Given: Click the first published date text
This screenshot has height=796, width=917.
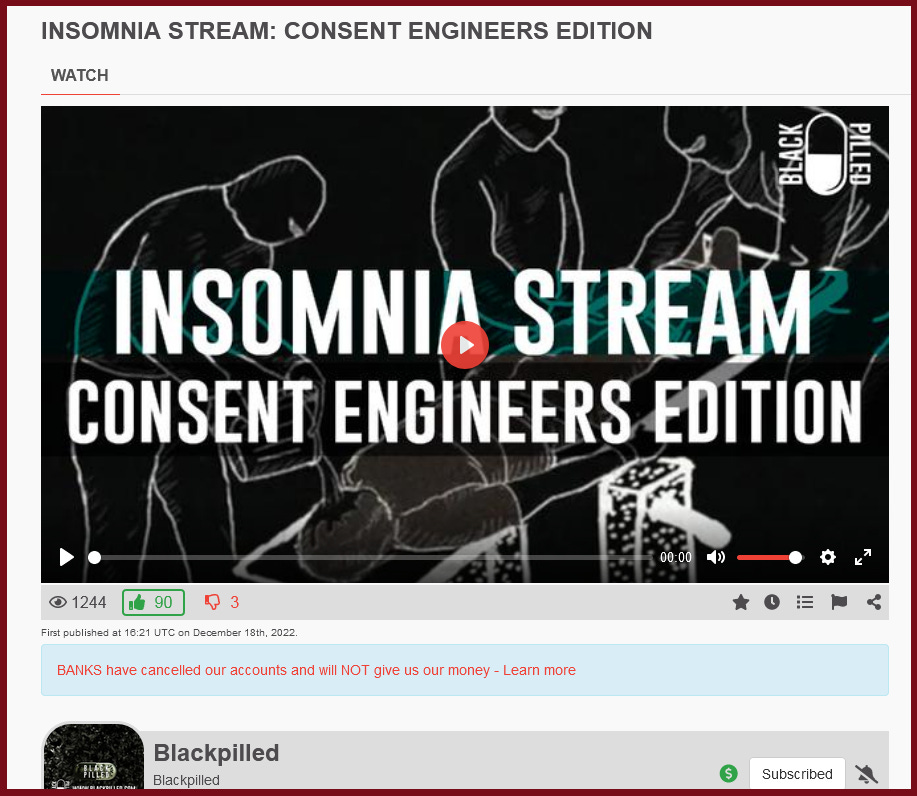Looking at the screenshot, I should pos(169,633).
